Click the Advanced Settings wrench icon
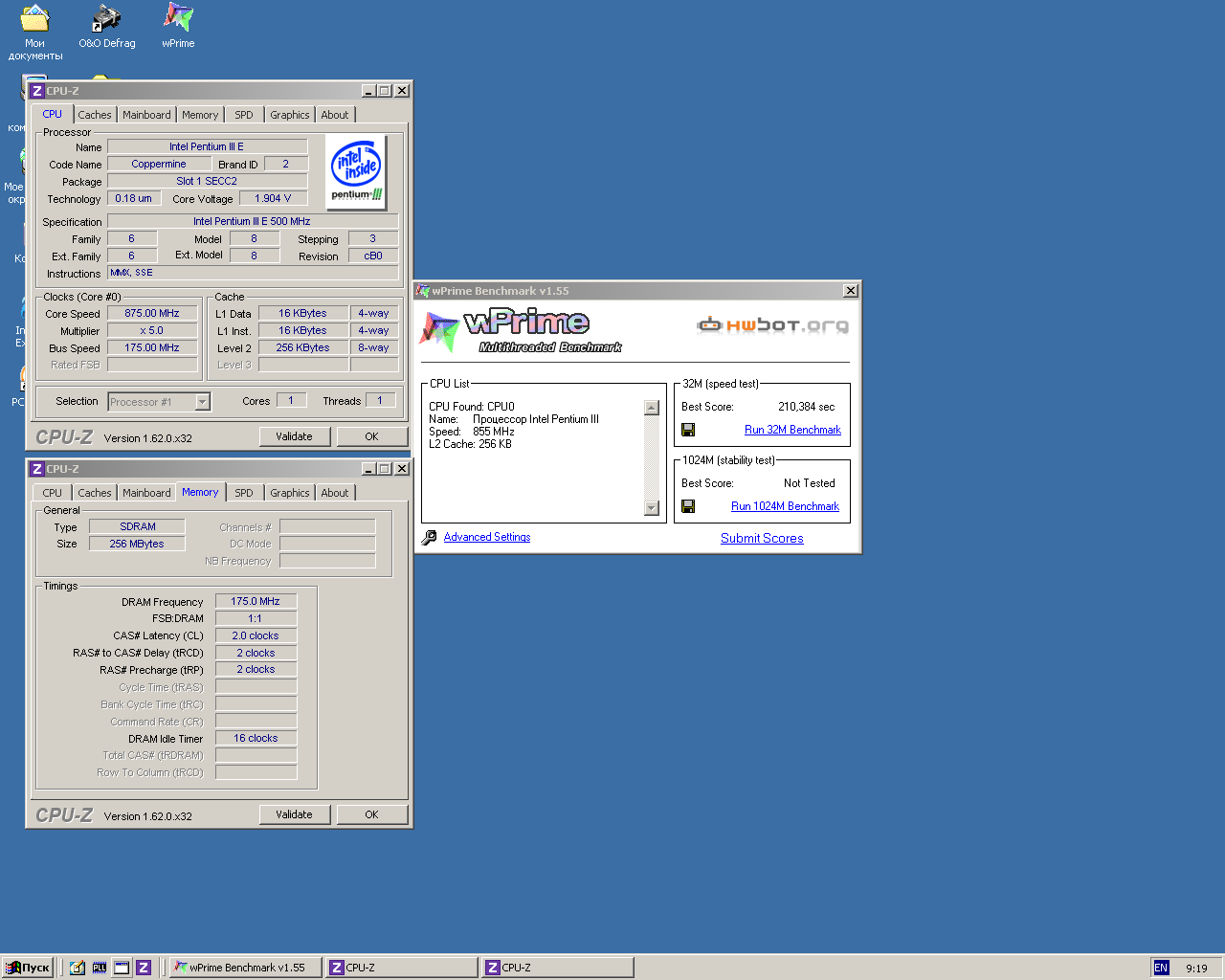 [x=430, y=538]
